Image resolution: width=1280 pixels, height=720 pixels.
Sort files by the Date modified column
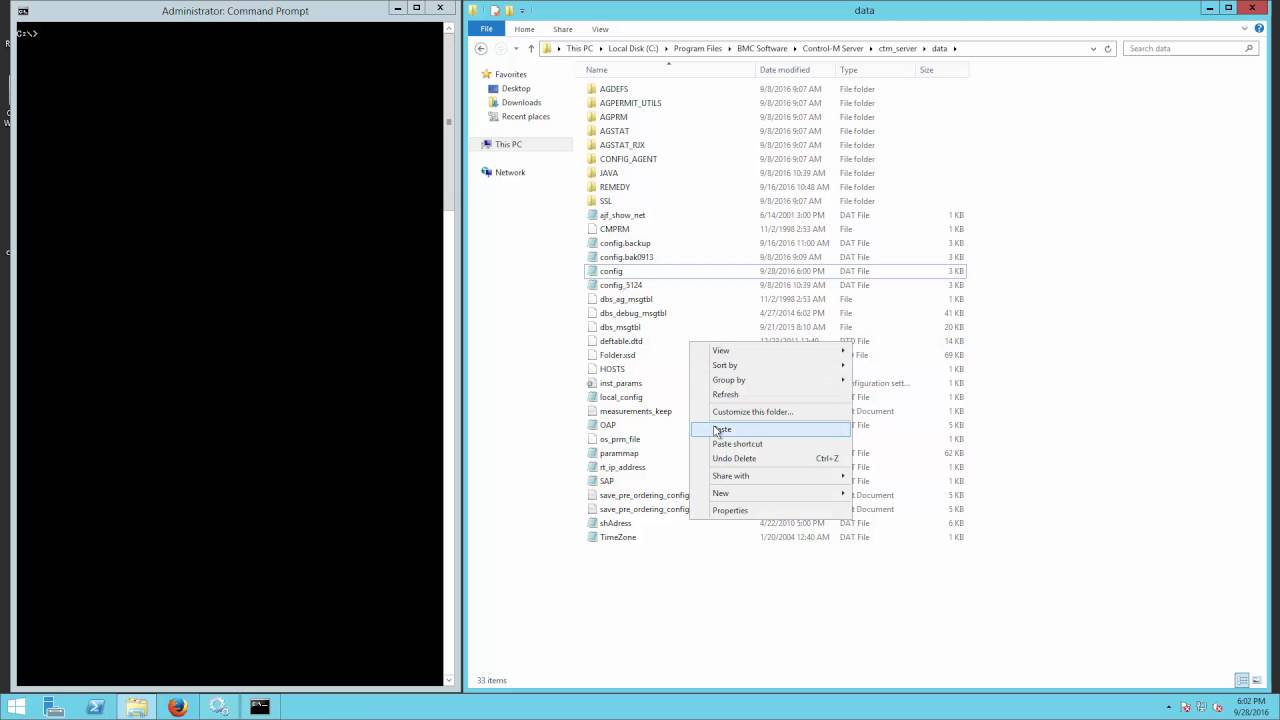[795, 70]
